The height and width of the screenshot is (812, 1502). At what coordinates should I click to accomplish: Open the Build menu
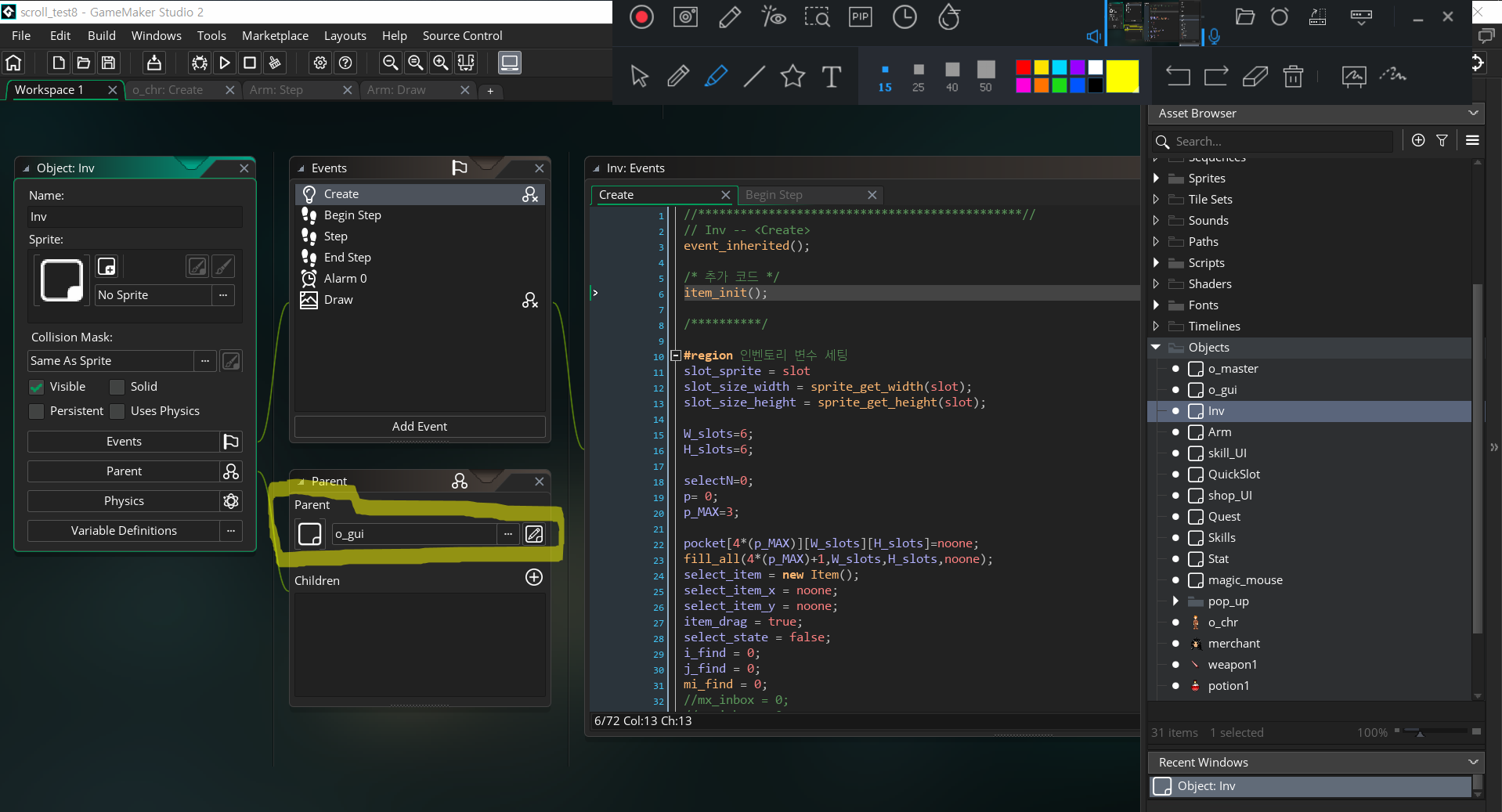coord(102,36)
